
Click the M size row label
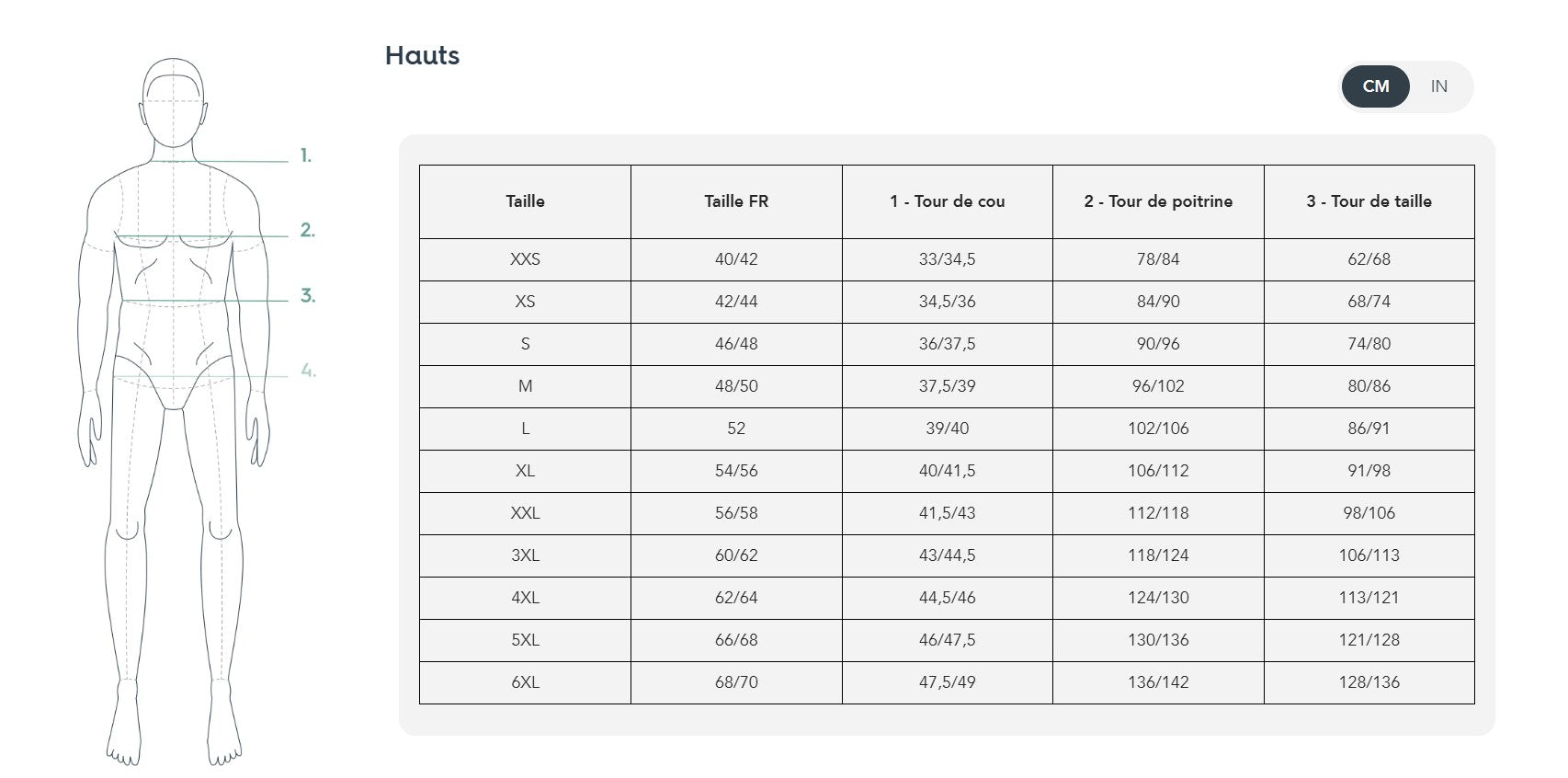coord(525,386)
